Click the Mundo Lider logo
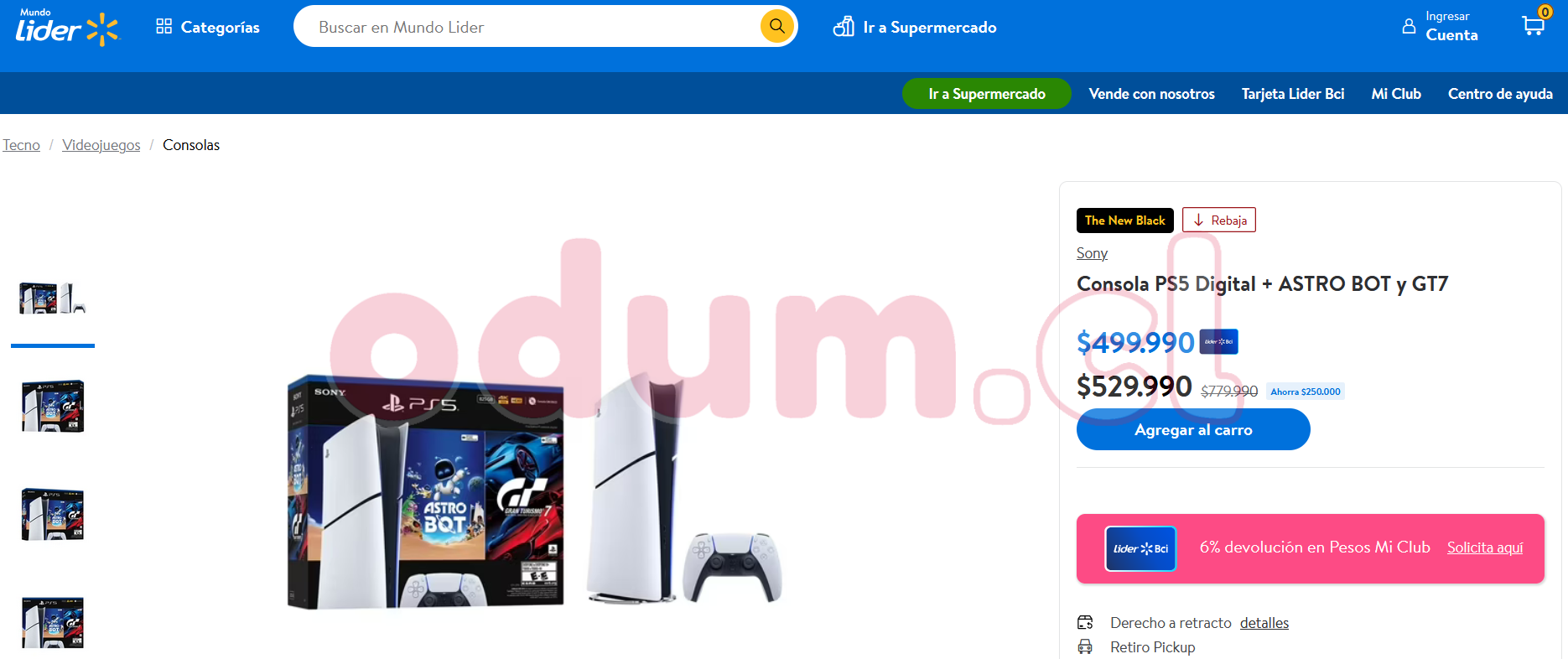The image size is (1568, 659). tap(68, 27)
